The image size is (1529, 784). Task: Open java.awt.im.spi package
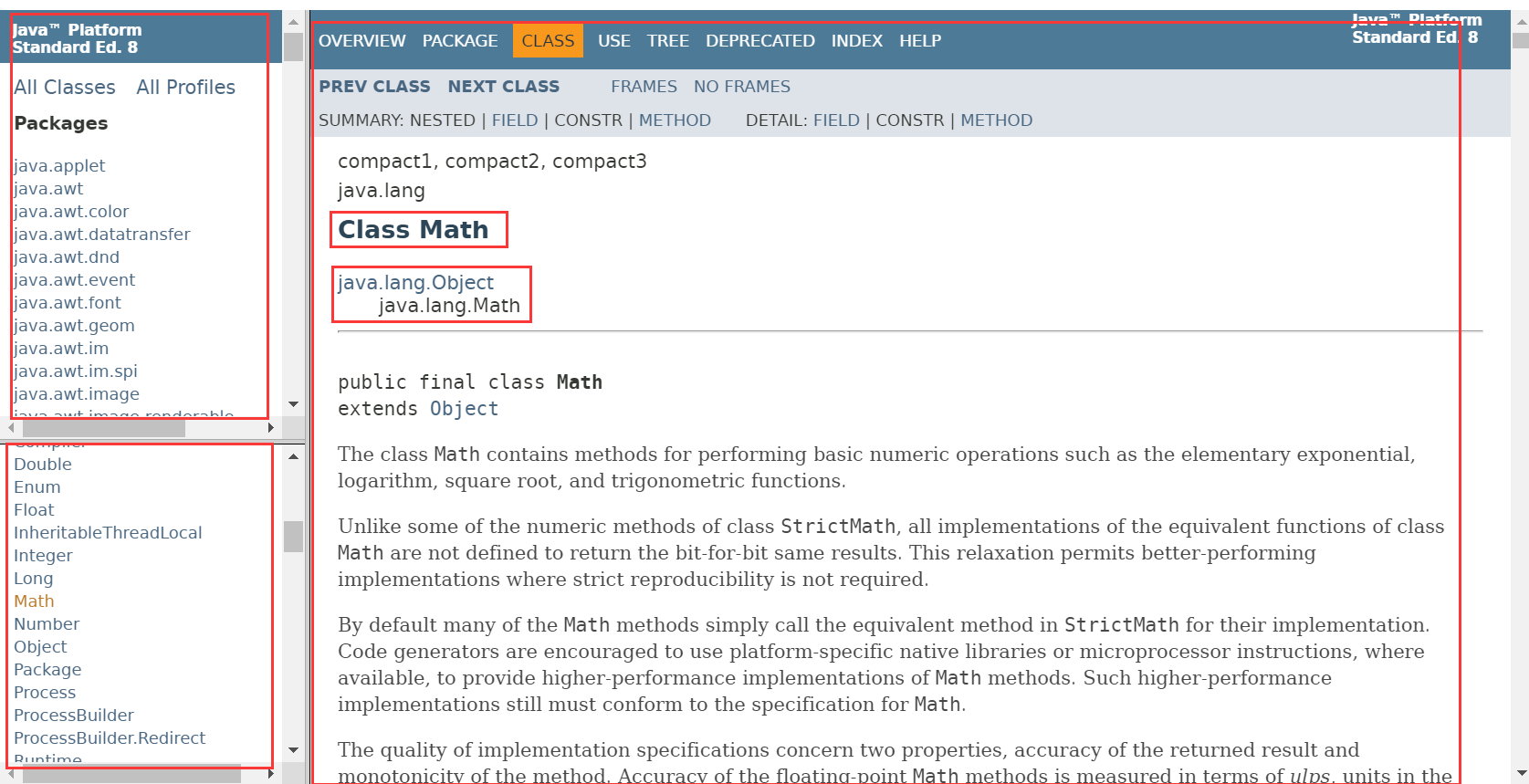76,371
